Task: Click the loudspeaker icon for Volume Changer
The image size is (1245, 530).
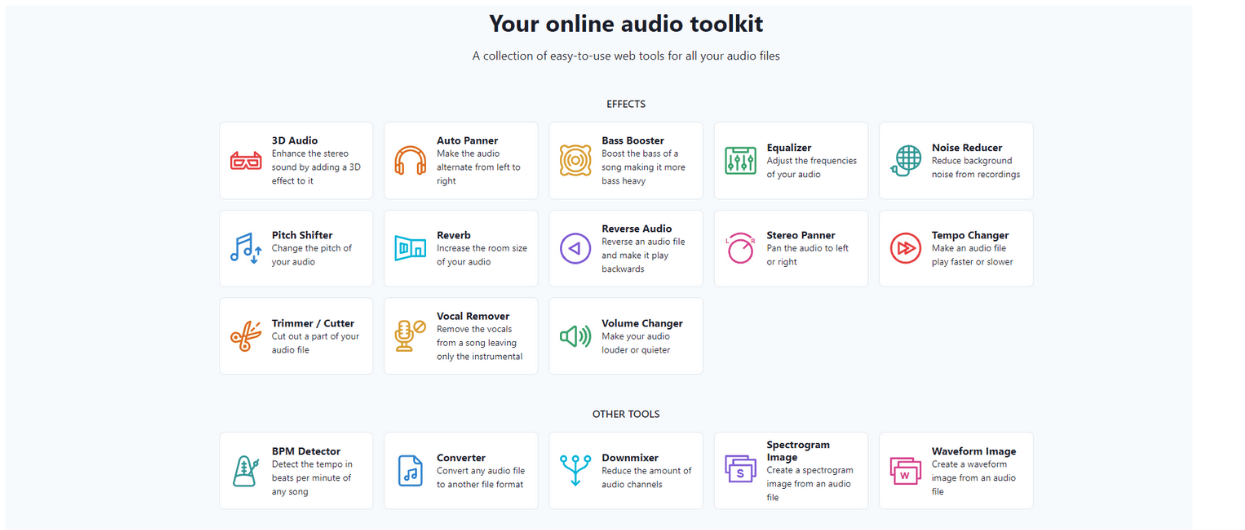Action: click(x=575, y=336)
